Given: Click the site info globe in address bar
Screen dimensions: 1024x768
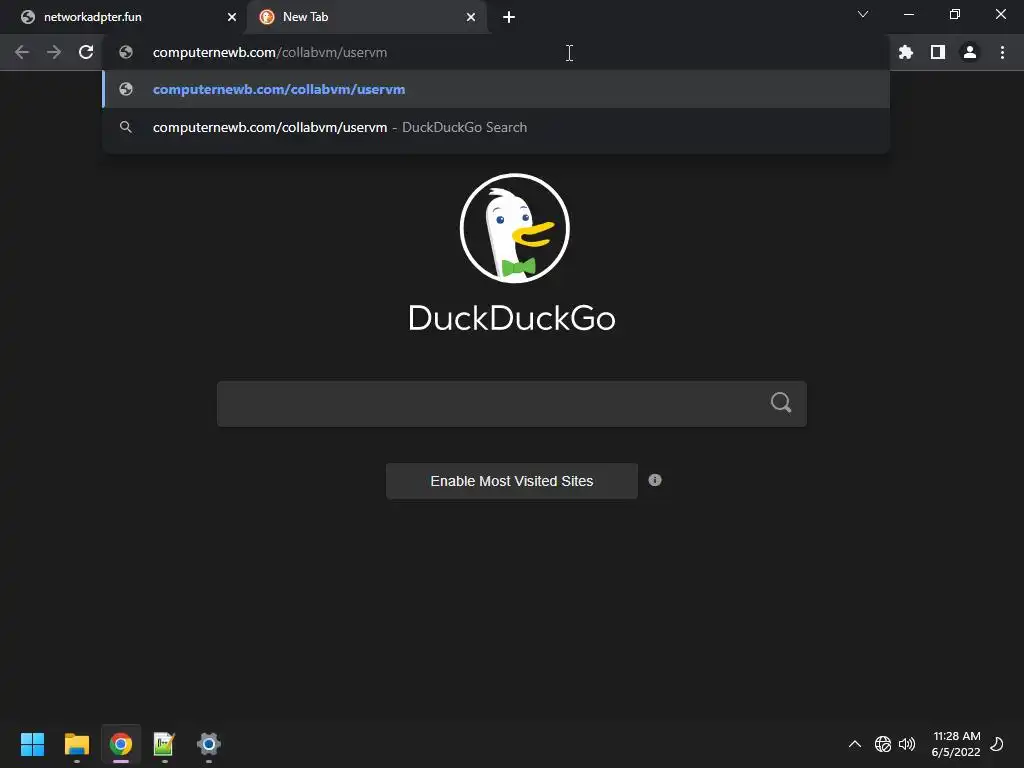Looking at the screenshot, I should point(126,52).
